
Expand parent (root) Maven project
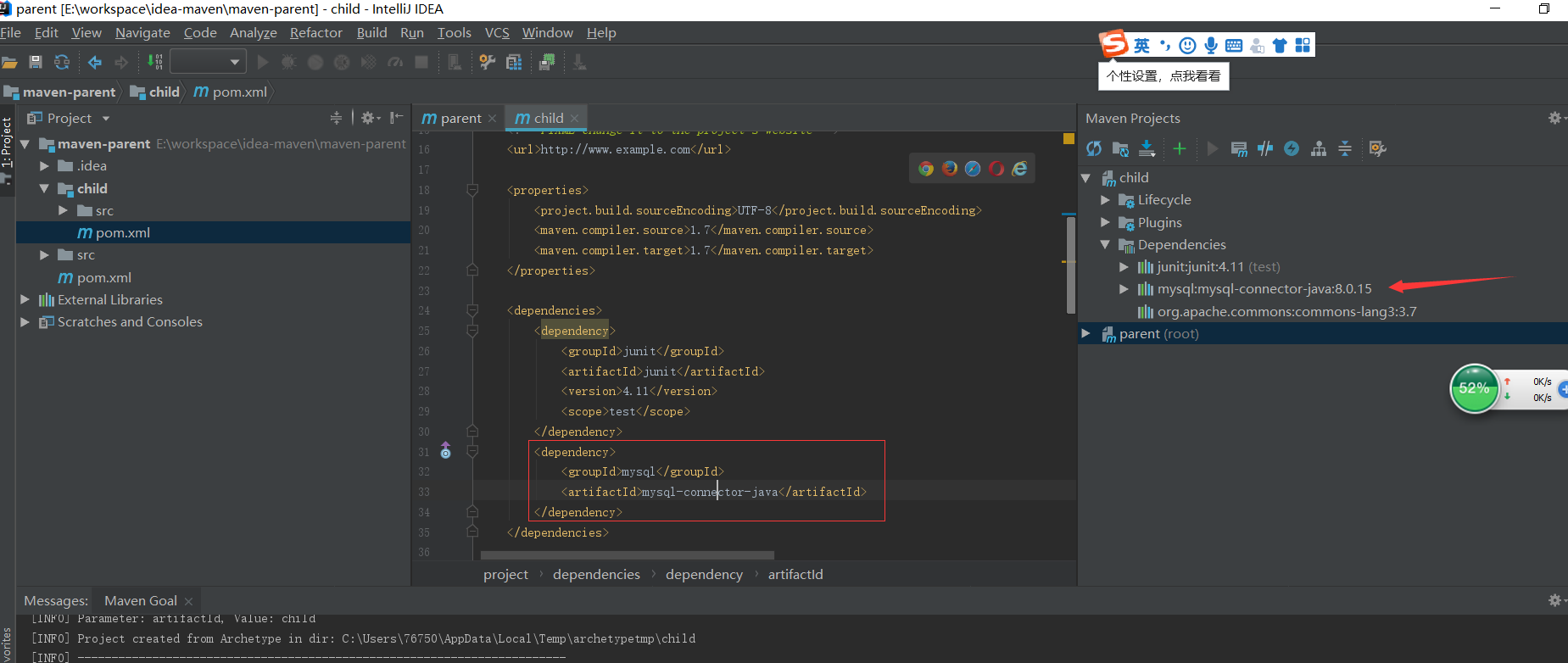pyautogui.click(x=1085, y=333)
